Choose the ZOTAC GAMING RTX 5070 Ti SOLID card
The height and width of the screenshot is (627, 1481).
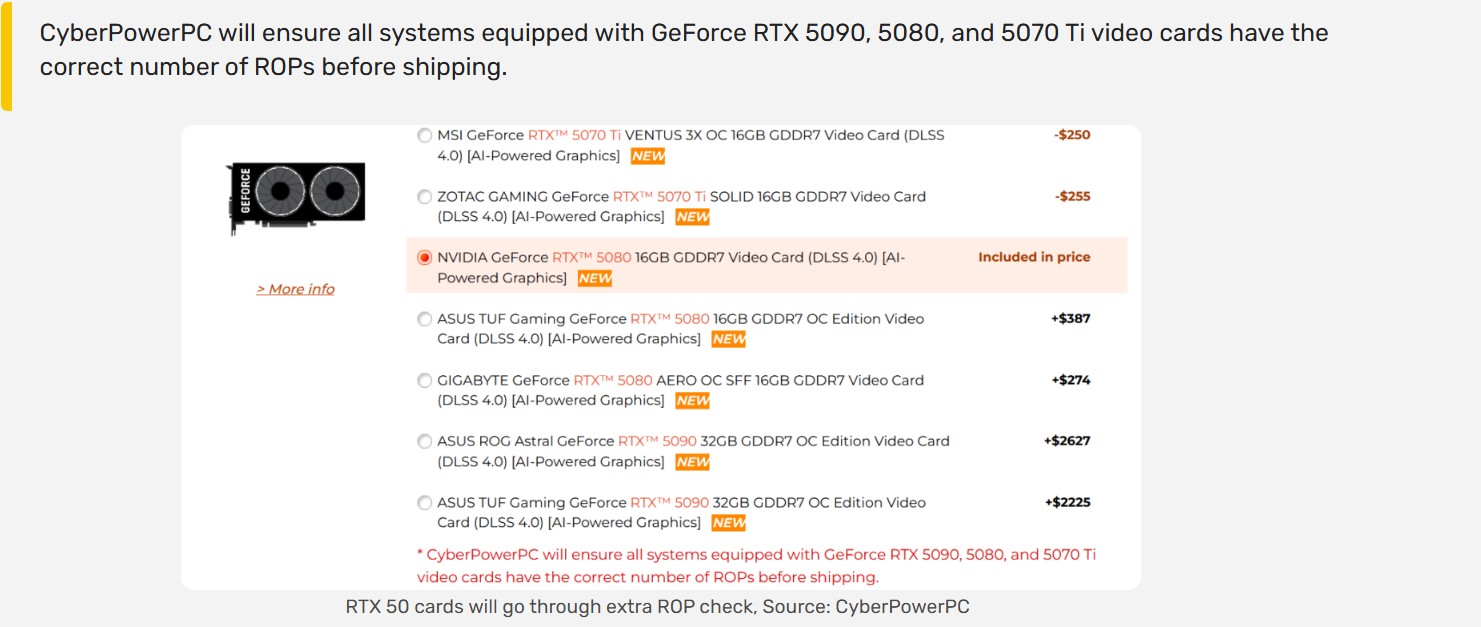(424, 197)
